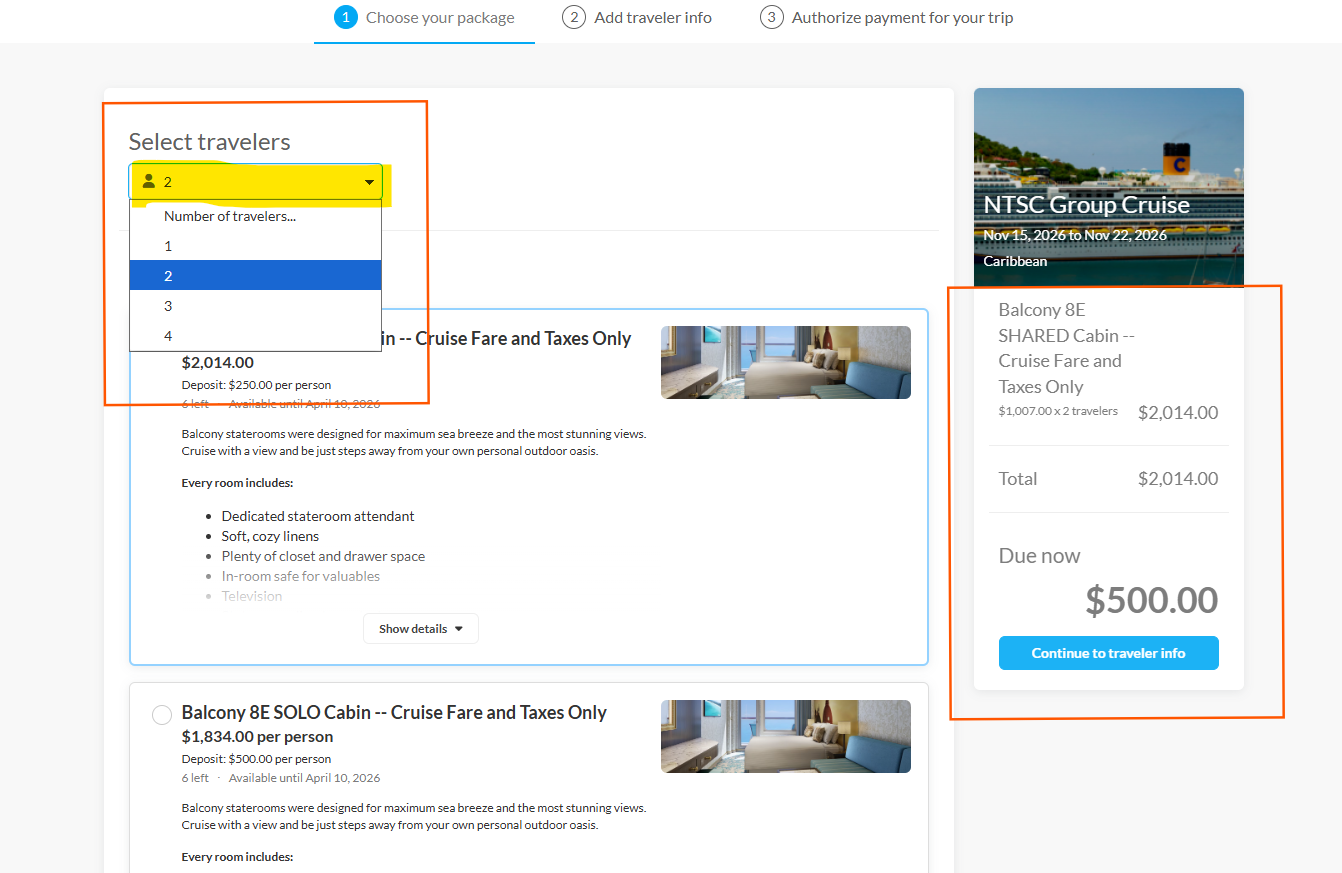
Task: Click the SOLO cabin '$1,834.00 per person' price
Action: coord(258,737)
